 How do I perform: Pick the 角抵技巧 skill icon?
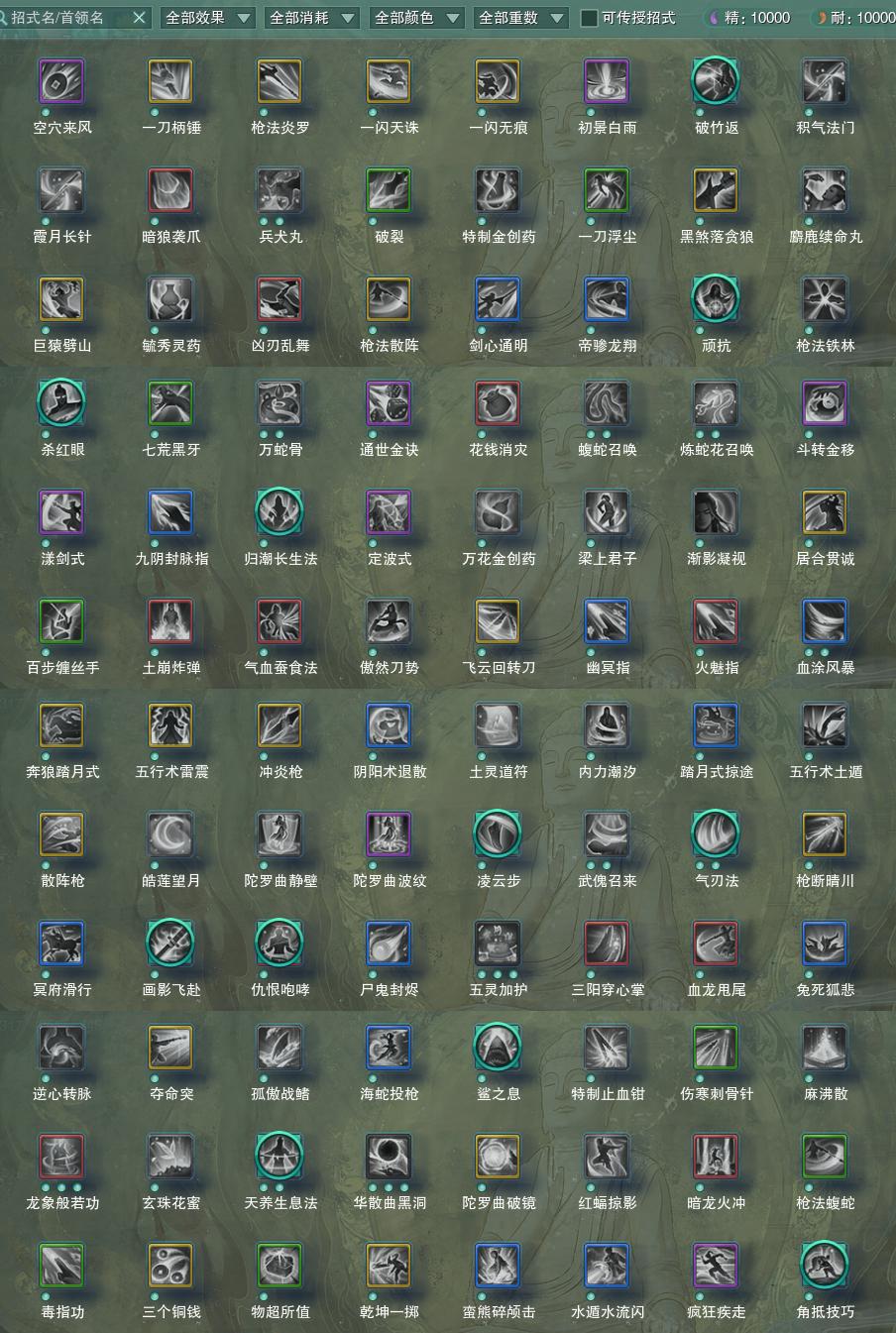[x=825, y=1267]
